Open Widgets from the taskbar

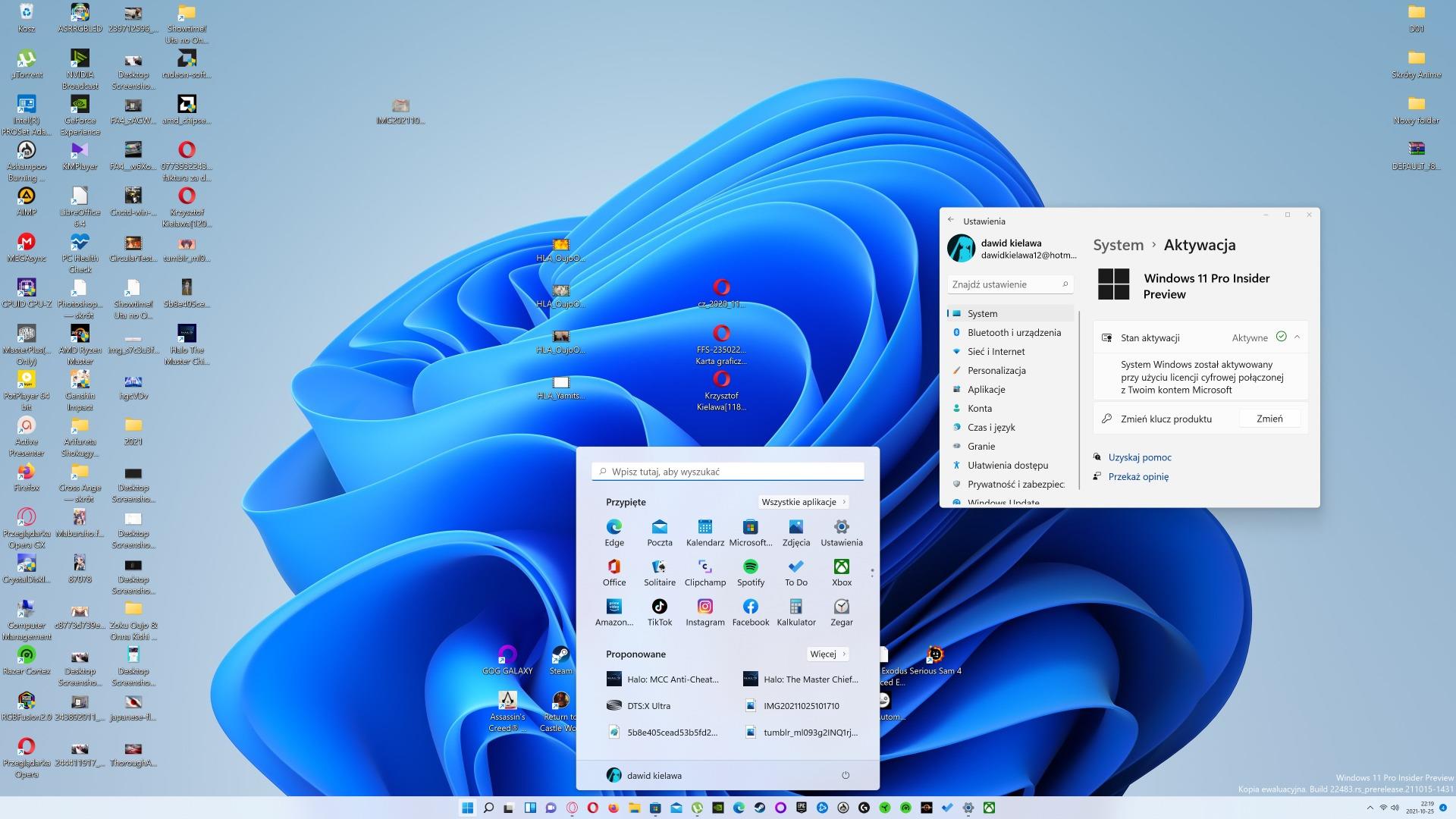pos(530,808)
